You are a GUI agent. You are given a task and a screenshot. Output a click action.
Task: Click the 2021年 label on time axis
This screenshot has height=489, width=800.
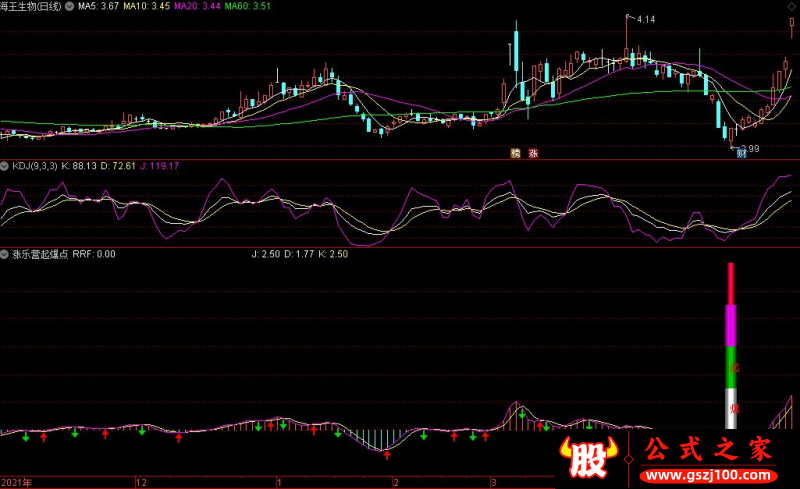point(16,482)
